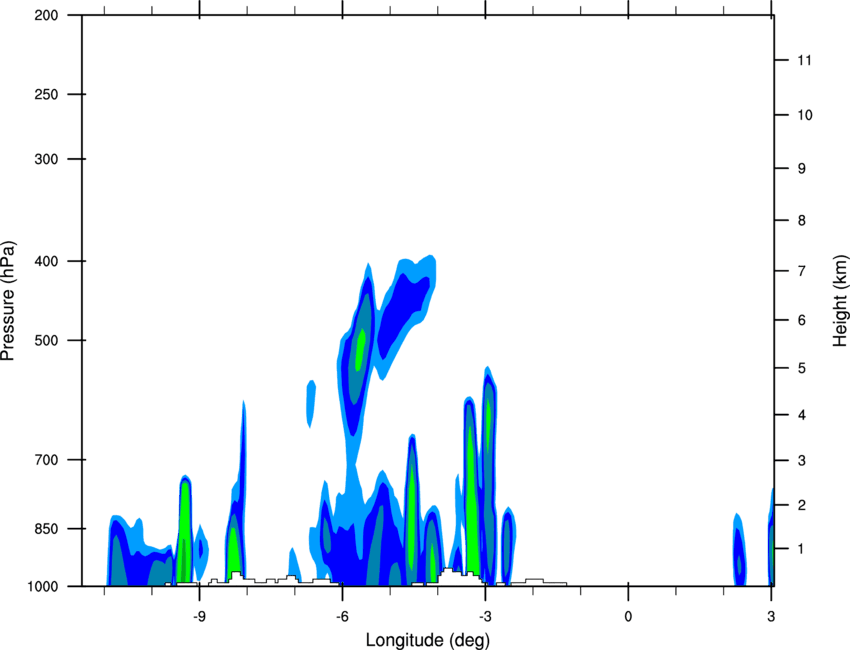Click the "Longitude (deg)" axis label

[x=428, y=640]
